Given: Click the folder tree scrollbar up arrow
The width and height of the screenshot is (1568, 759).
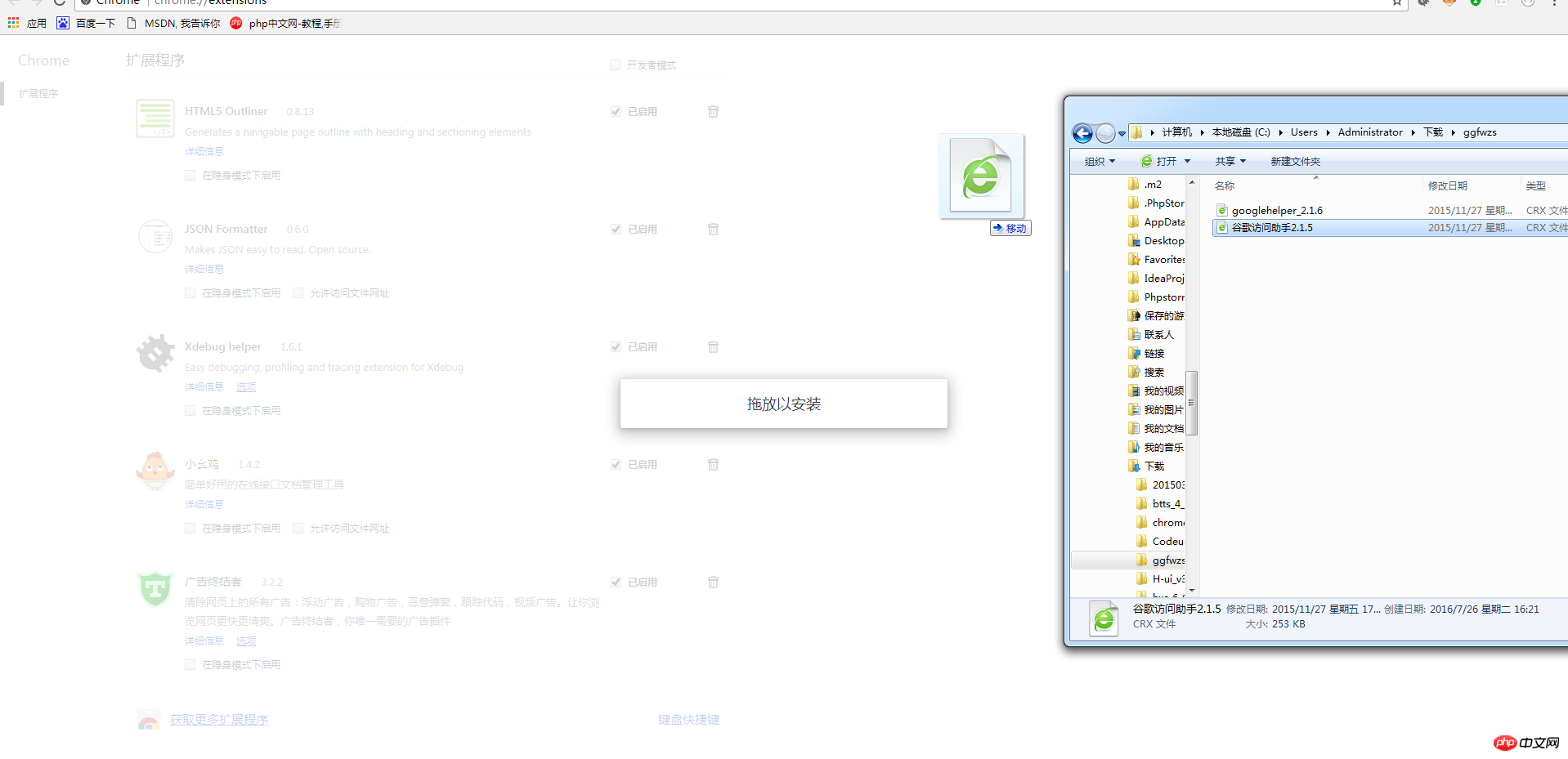Looking at the screenshot, I should (1192, 182).
